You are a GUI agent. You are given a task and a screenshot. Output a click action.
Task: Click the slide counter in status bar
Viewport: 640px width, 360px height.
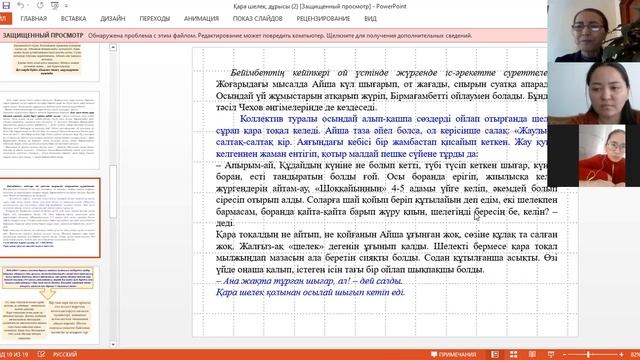tap(15, 354)
